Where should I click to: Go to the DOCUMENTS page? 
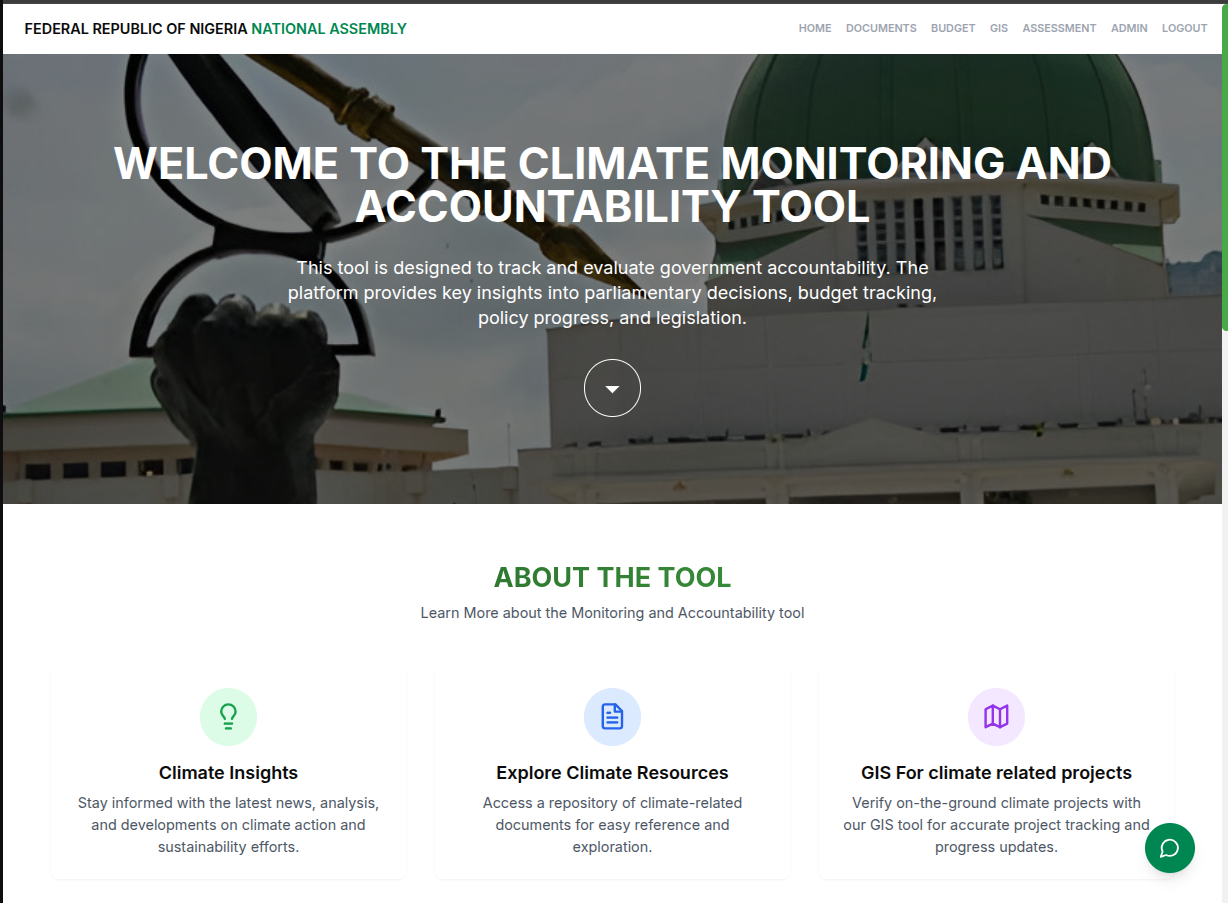[x=880, y=28]
